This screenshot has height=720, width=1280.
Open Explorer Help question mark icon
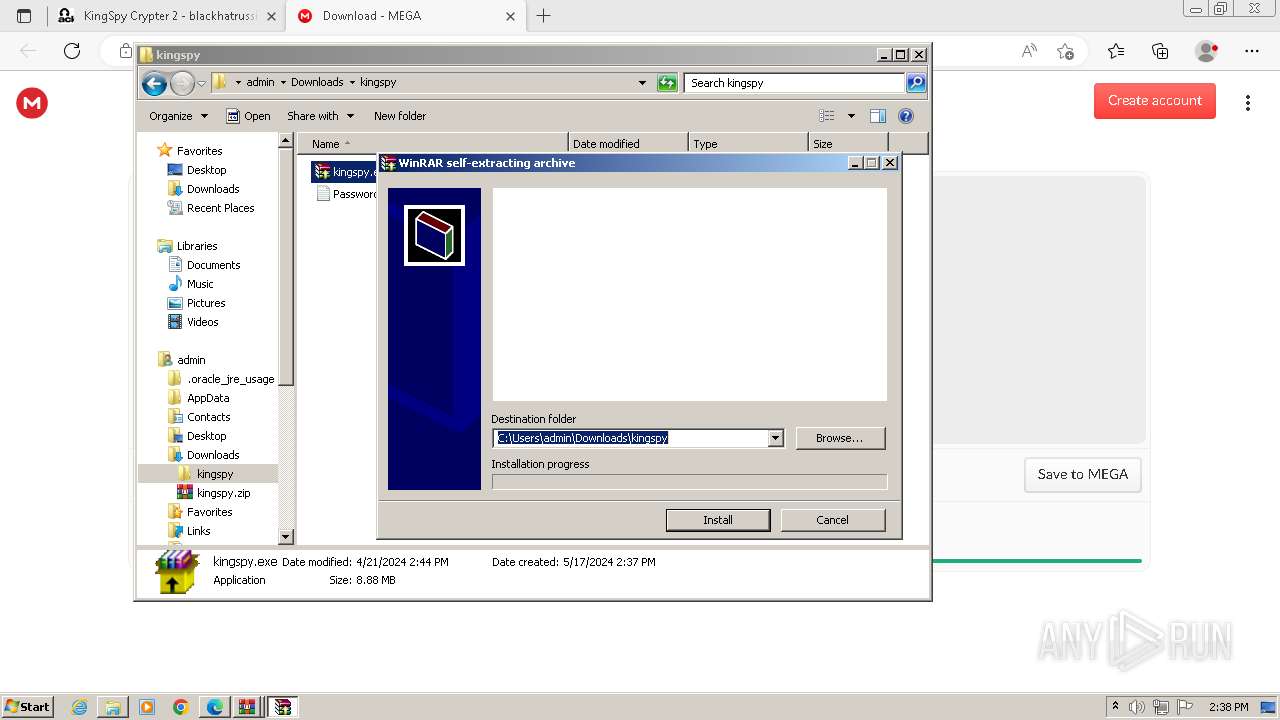click(906, 116)
